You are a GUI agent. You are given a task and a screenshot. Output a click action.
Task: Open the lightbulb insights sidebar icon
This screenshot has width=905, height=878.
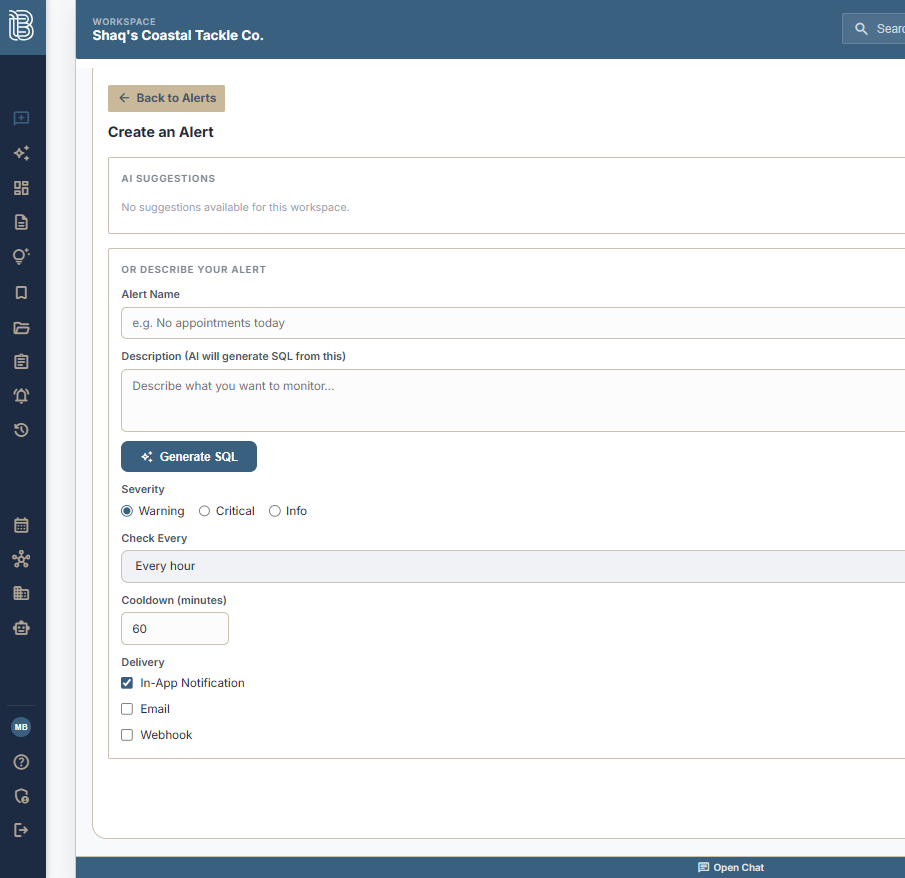(x=21, y=256)
